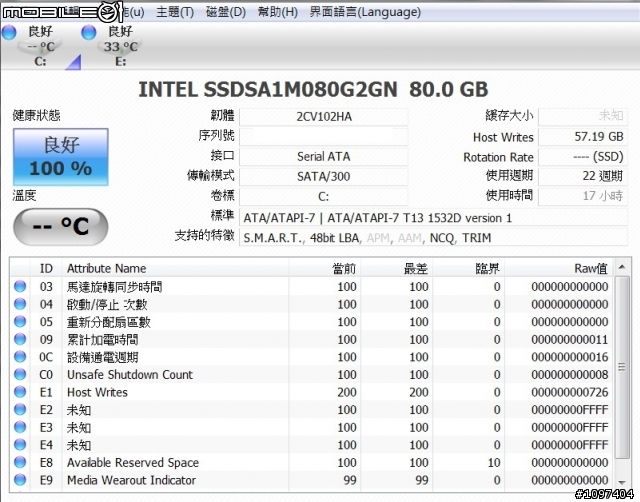Click the blue status dot for attribute E4
The image size is (640, 502).
coord(20,445)
